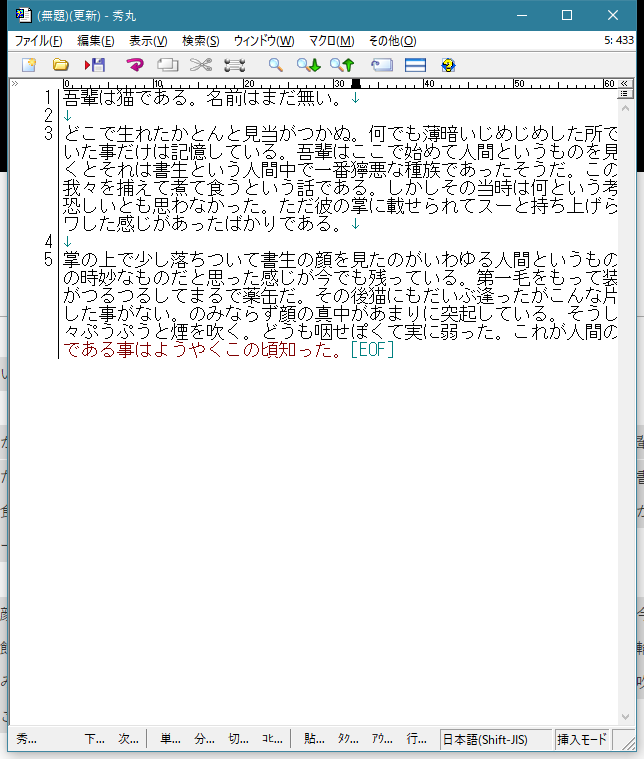Open the その他(O) menu

coord(392,41)
